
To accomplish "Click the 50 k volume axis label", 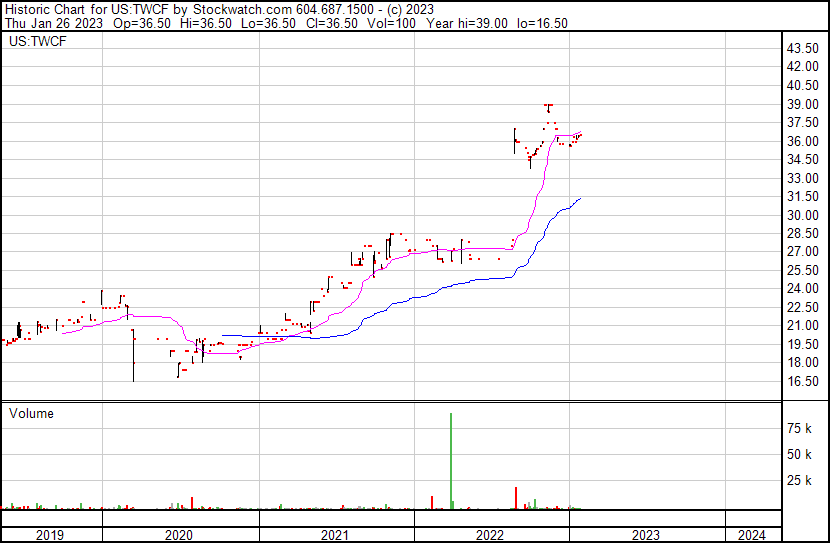I will pyautogui.click(x=799, y=455).
